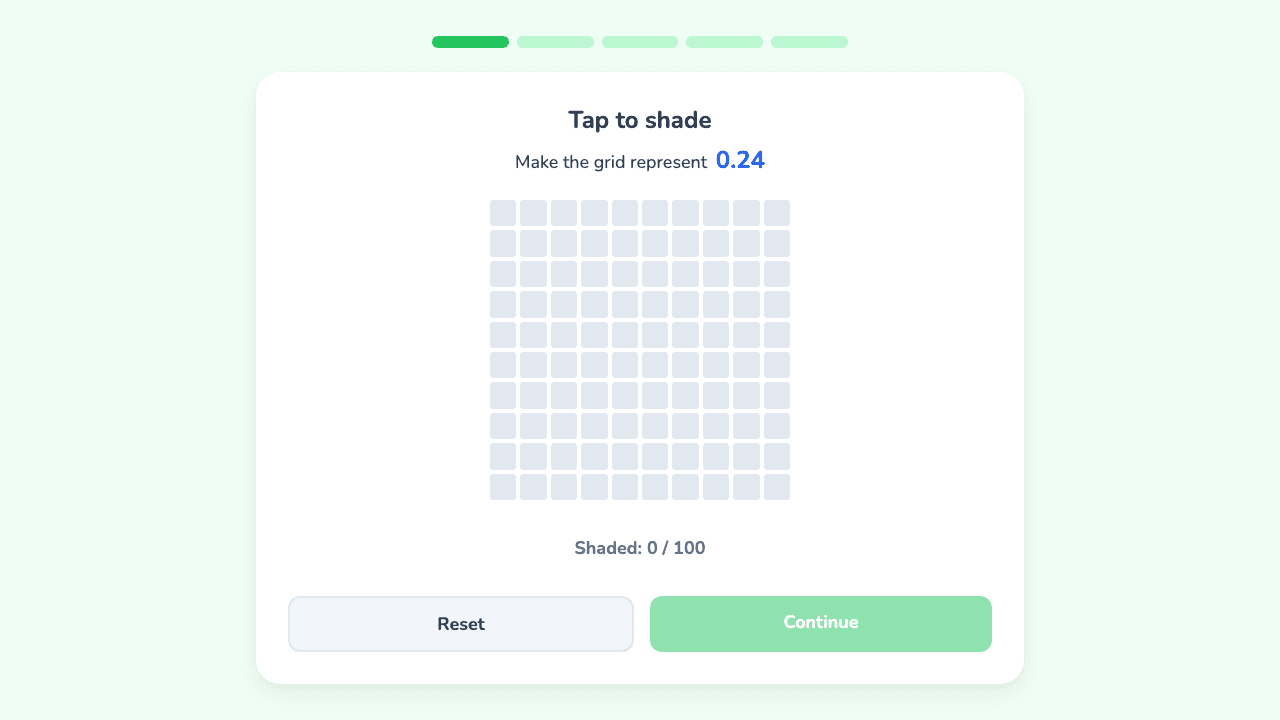Select the first green progress segment
1280x720 pixels.
coord(470,42)
